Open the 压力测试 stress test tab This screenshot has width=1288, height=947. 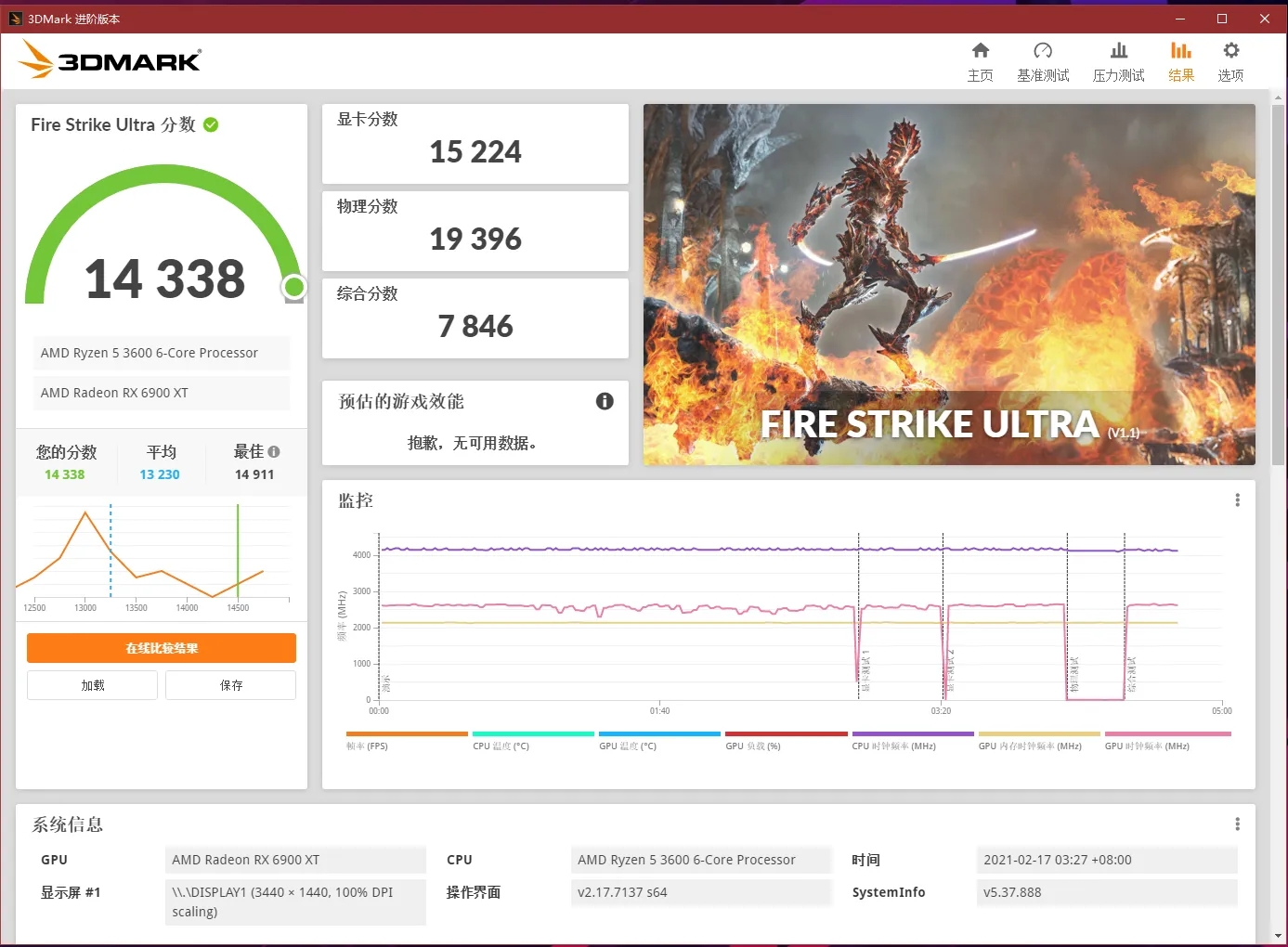pos(1119,62)
